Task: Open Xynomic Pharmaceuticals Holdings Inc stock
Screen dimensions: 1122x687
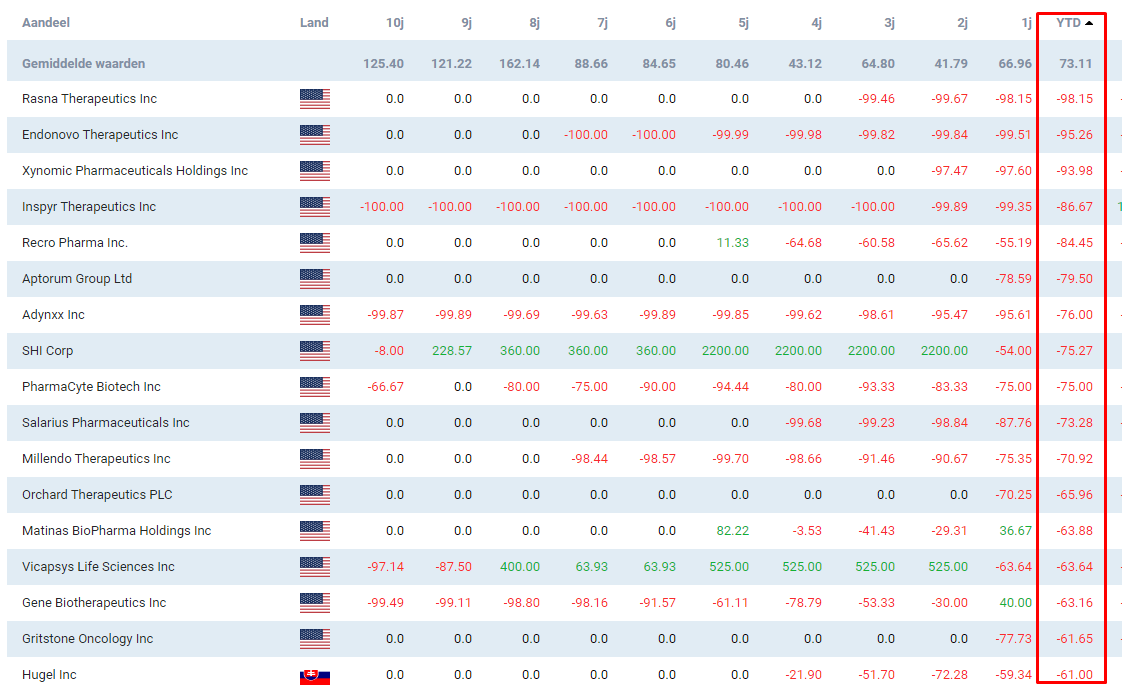Action: [x=135, y=170]
